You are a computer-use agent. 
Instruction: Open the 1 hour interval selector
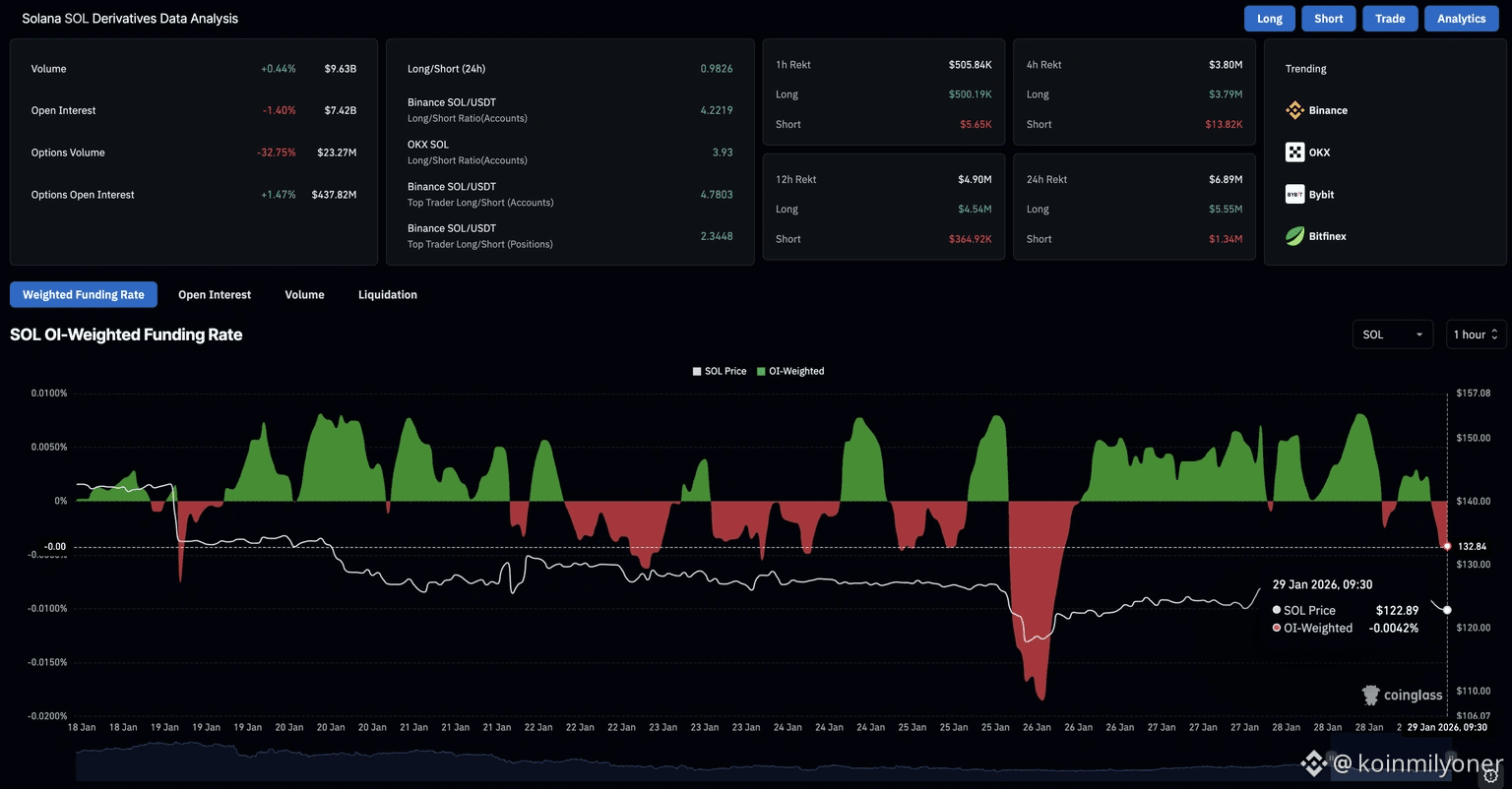[x=1476, y=334]
